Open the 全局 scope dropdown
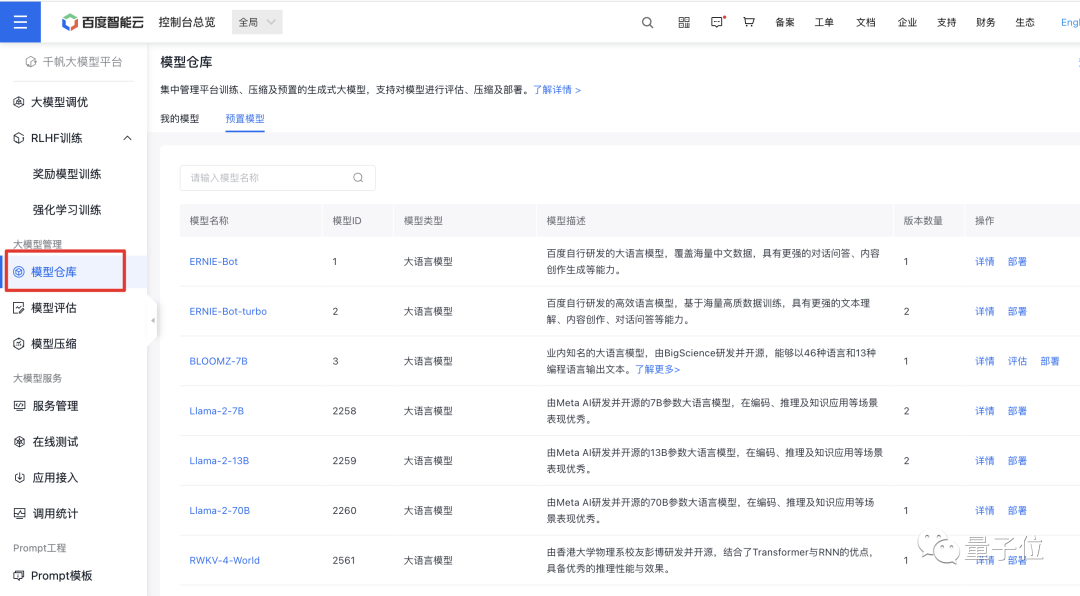The image size is (1080, 596). pos(256,21)
